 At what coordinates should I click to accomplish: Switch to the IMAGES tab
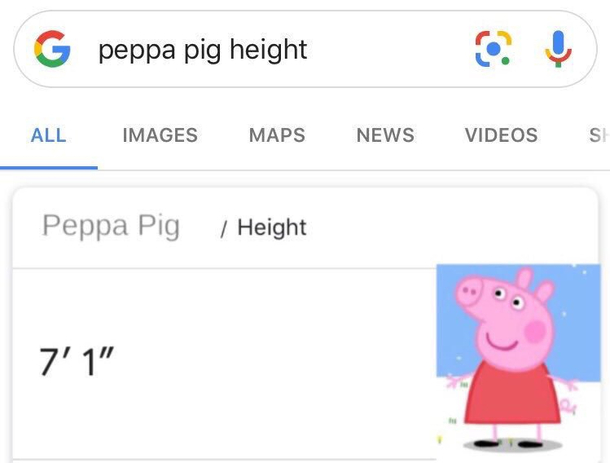coord(160,135)
